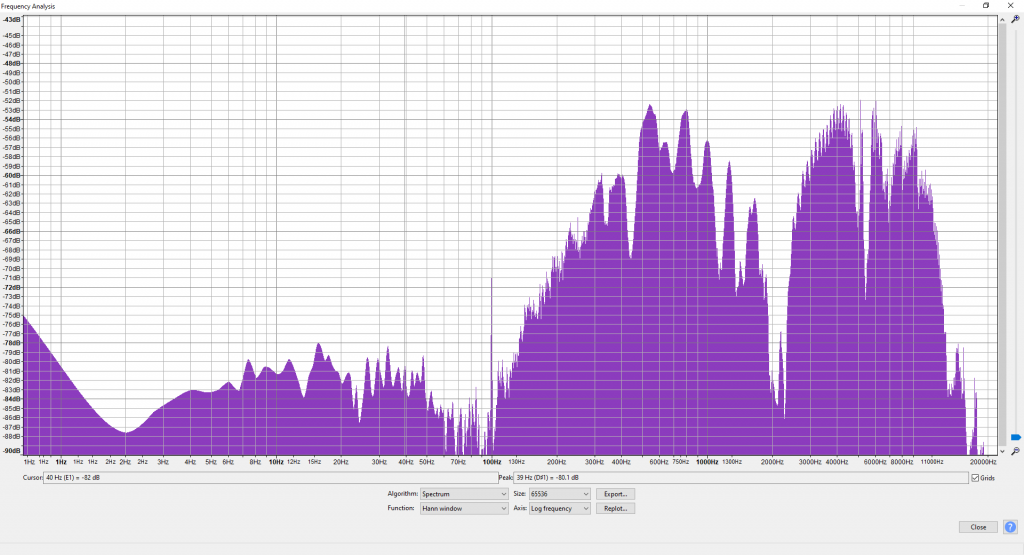Click the vertical scrollbar down arrow

[x=1002, y=451]
